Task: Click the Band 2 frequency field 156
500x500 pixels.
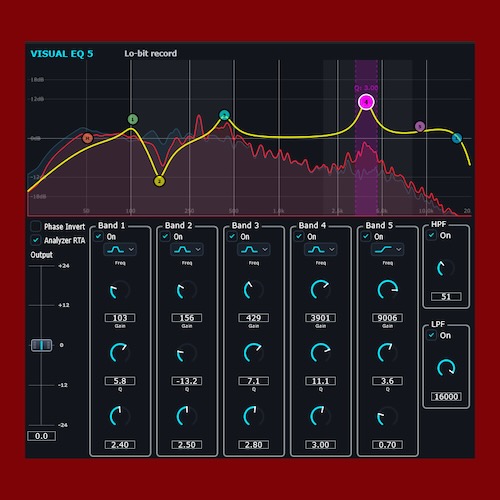Action: 187,318
